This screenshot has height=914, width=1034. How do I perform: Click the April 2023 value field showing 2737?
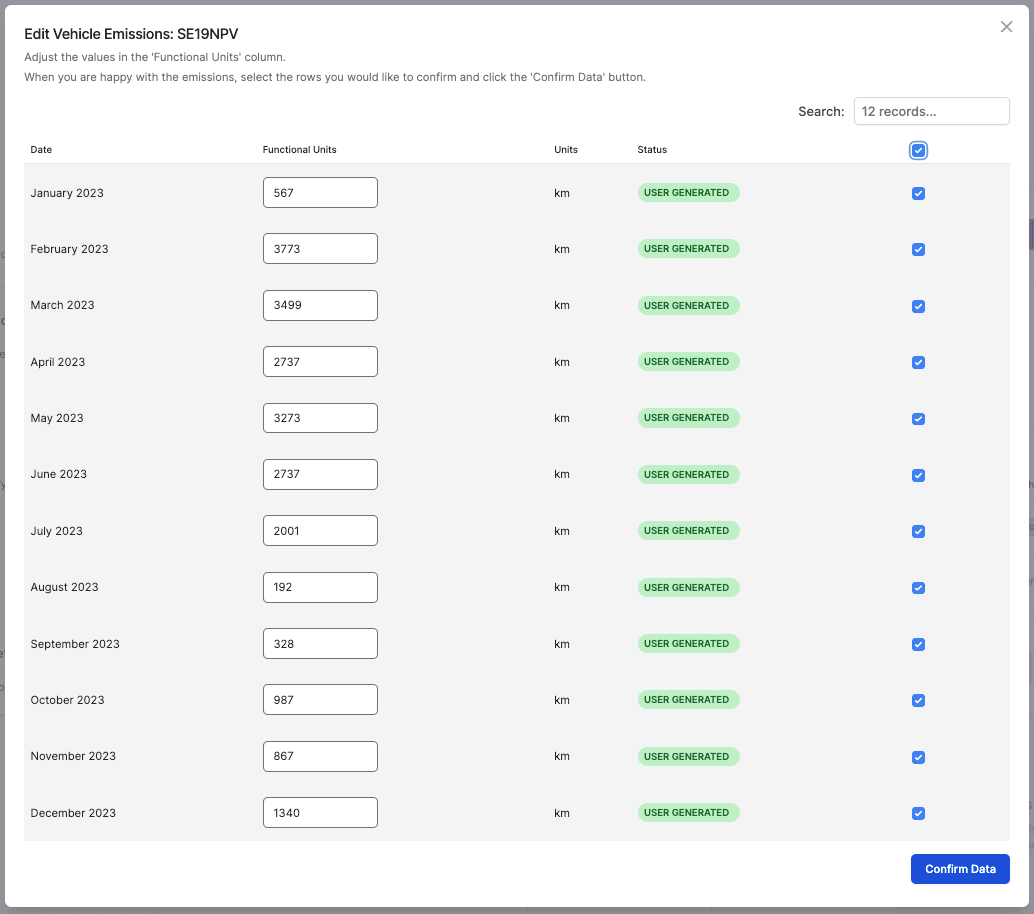320,362
